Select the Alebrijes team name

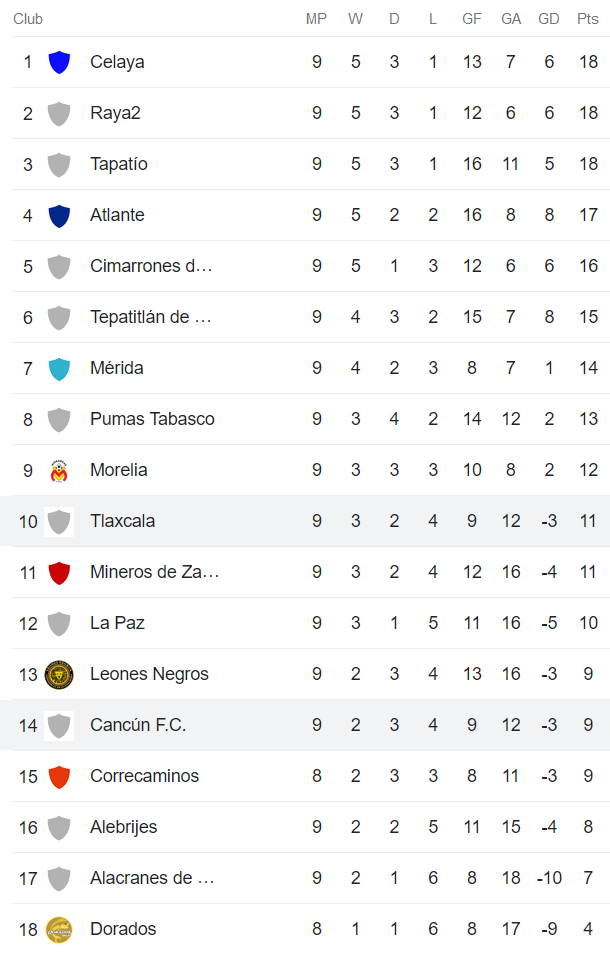123,827
